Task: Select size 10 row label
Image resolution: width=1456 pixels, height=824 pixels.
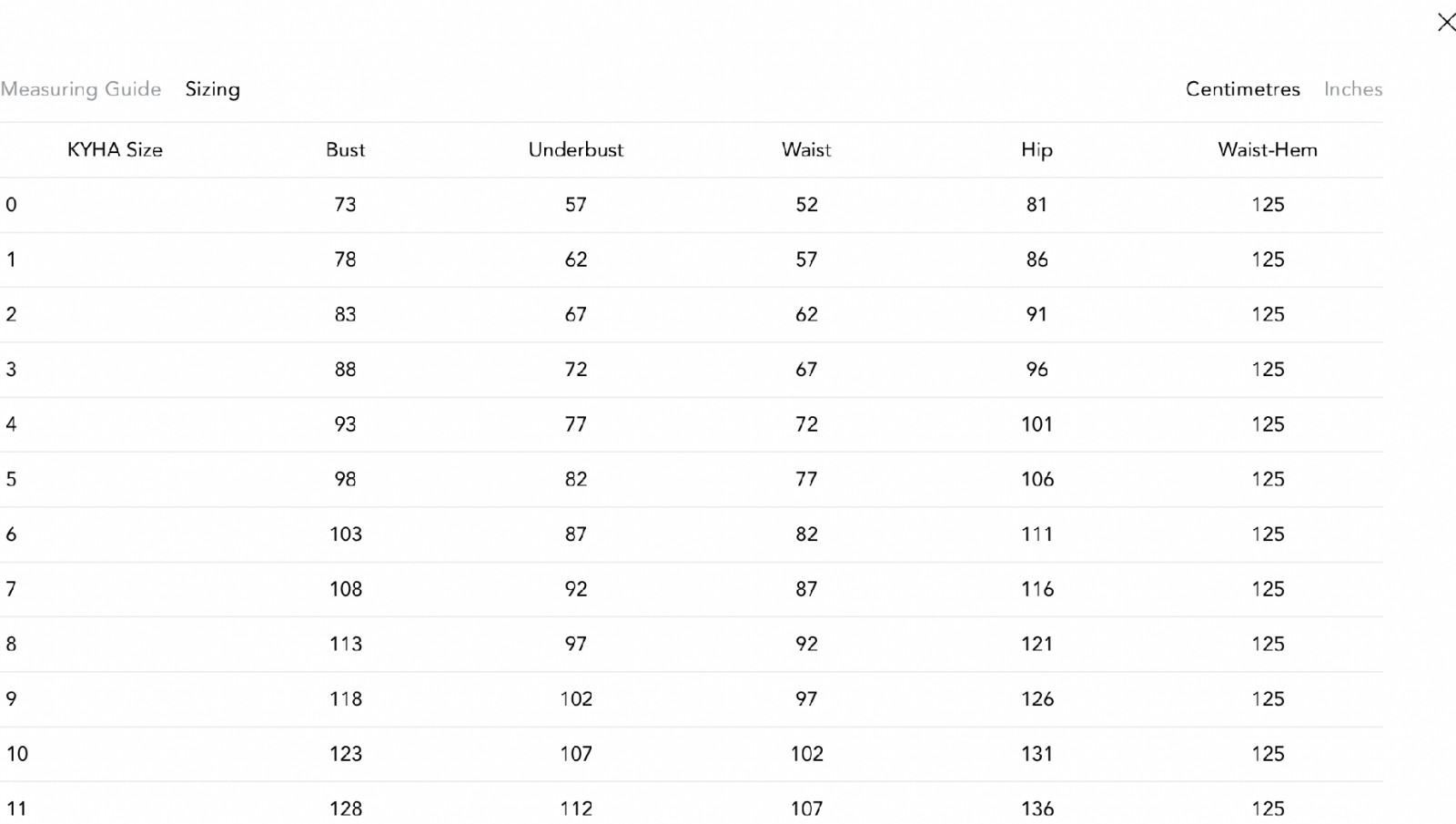Action: point(17,754)
